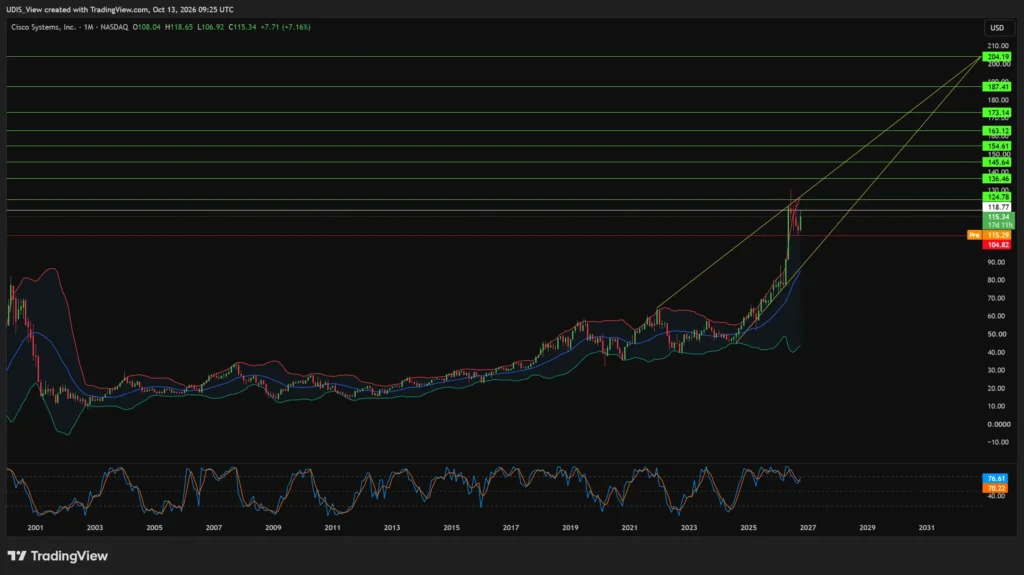1024x575 pixels.
Task: Click the 2017 year on time axis
Action: [511, 528]
